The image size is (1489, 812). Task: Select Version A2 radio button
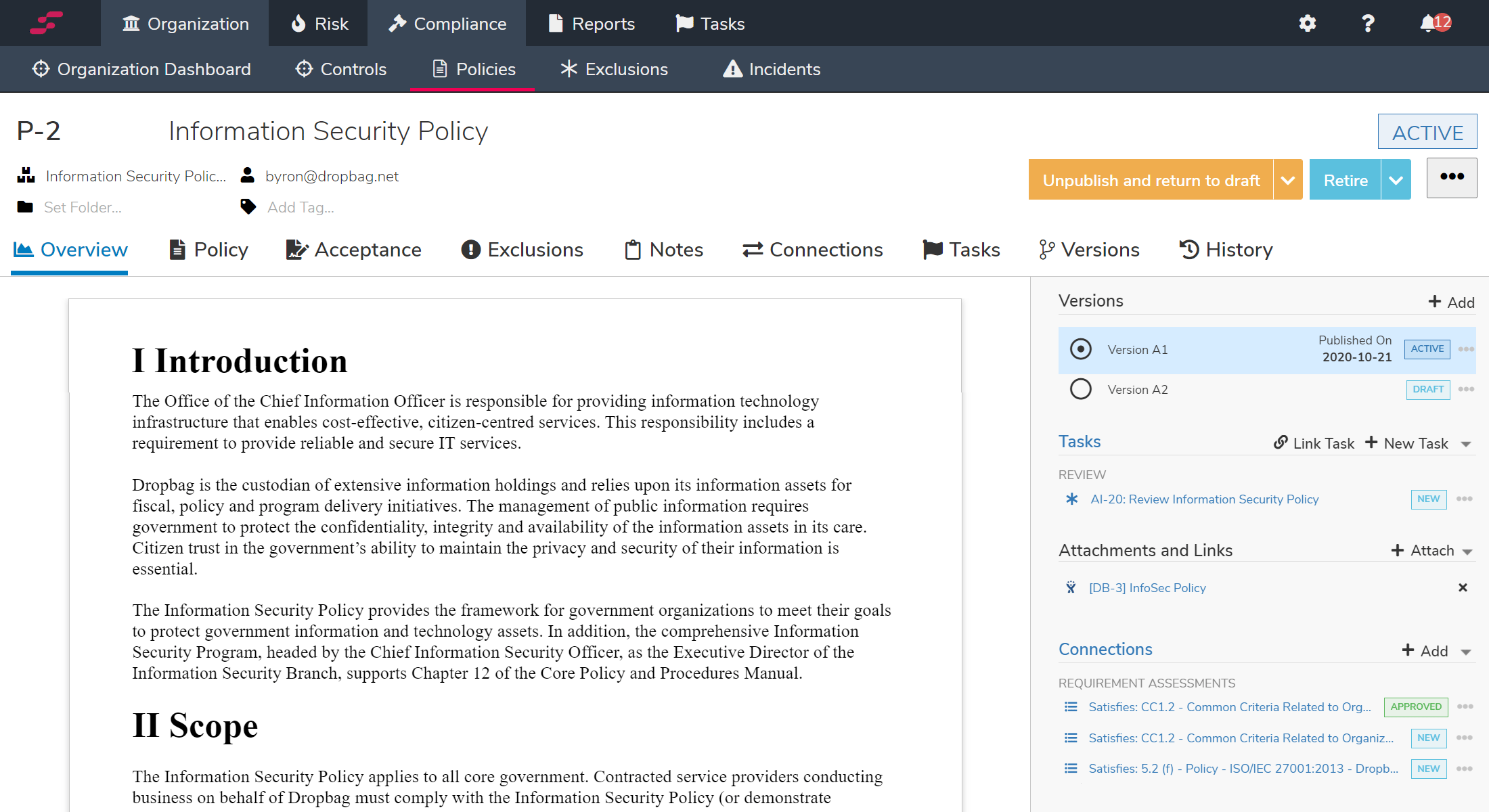click(1080, 389)
